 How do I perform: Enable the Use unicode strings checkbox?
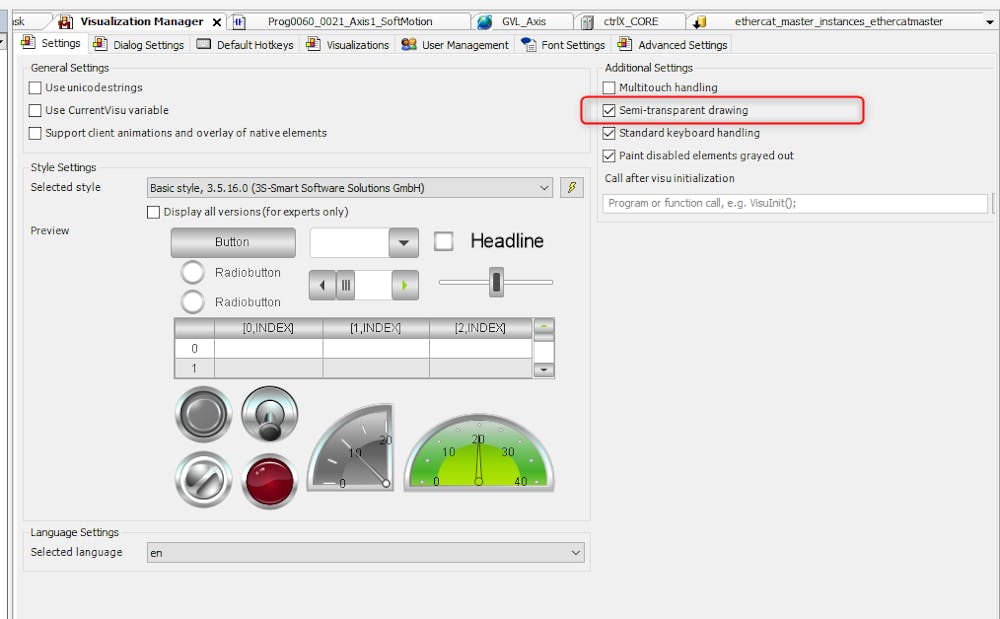pos(34,88)
